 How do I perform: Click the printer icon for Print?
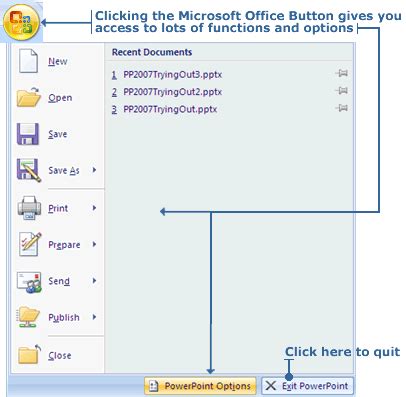click(29, 208)
